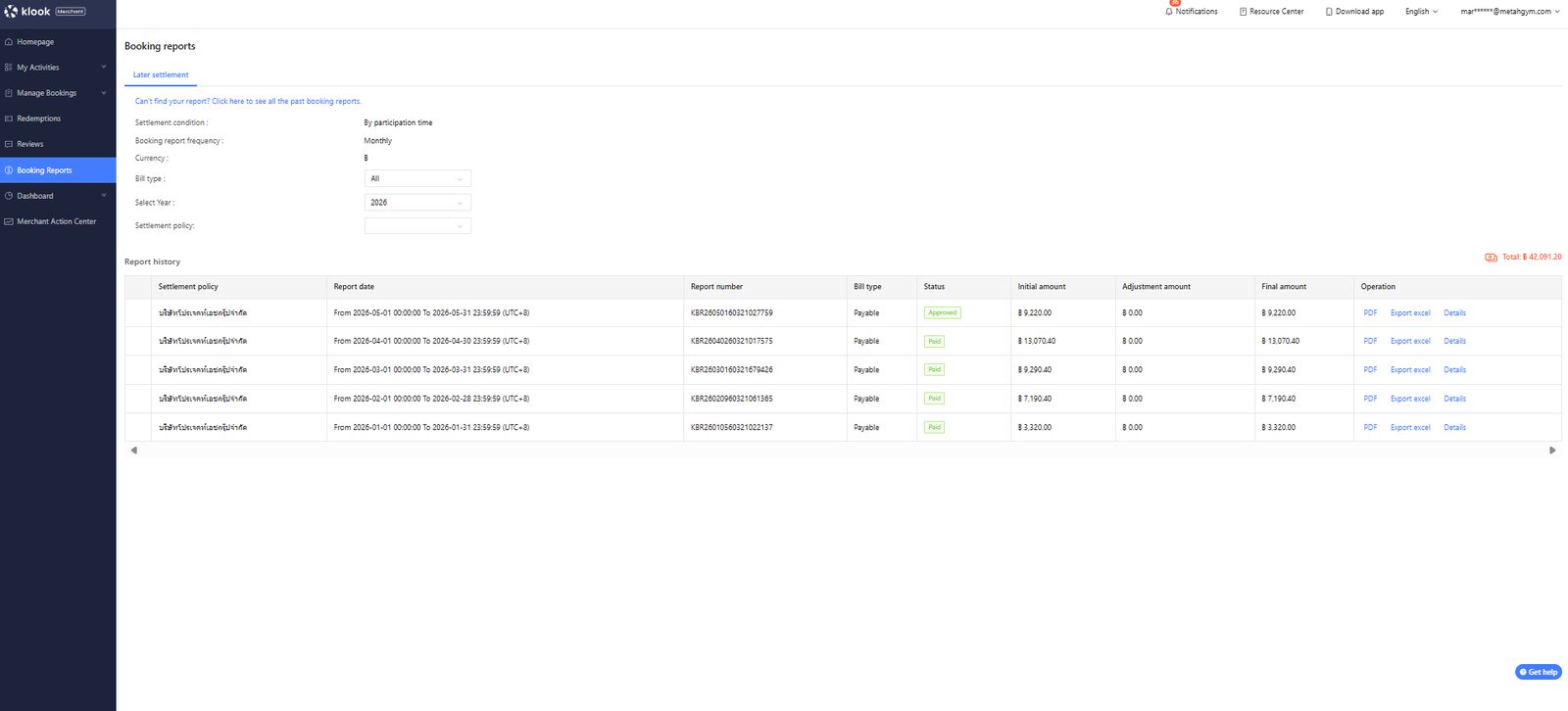Click the initial amount ฿ 13,070.40
This screenshot has width=1568, height=711.
(x=1037, y=342)
